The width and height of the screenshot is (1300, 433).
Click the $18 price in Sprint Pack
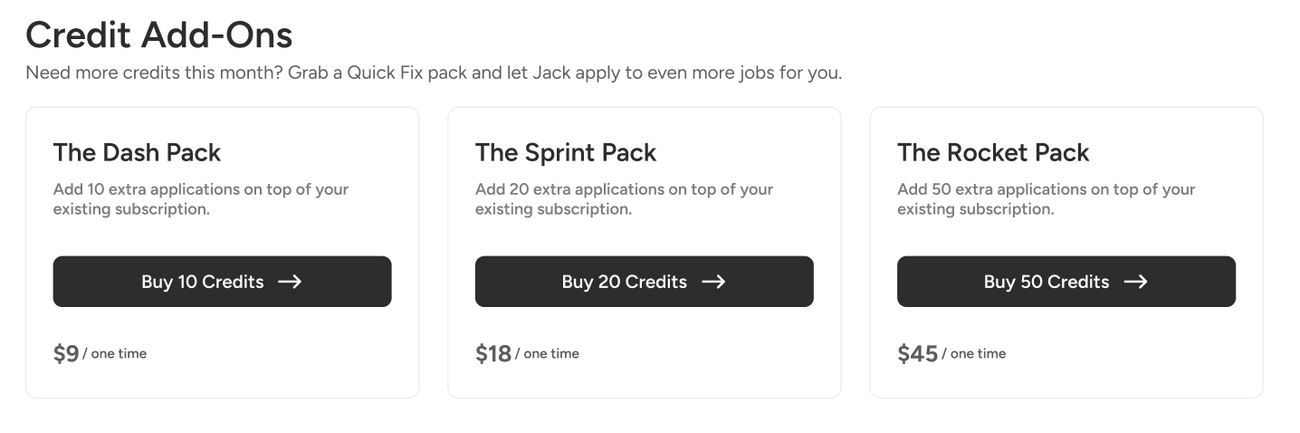(493, 354)
